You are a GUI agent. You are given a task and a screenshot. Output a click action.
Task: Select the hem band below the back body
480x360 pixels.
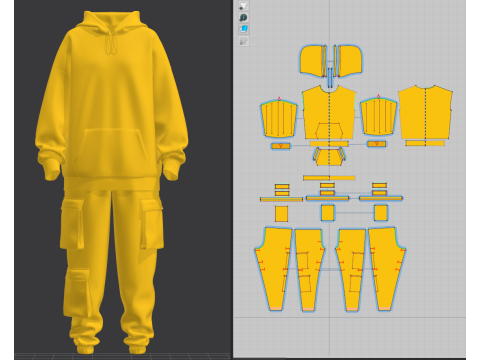[425, 143]
